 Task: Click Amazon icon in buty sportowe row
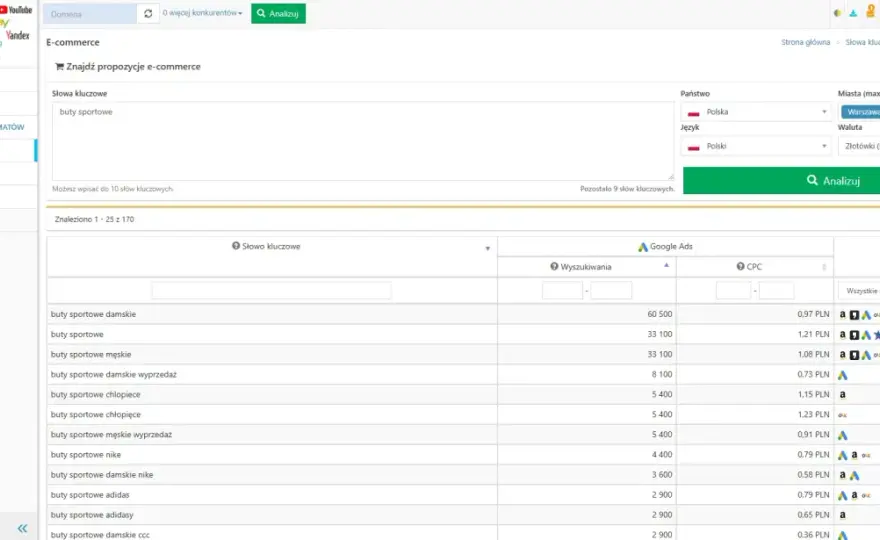842,335
